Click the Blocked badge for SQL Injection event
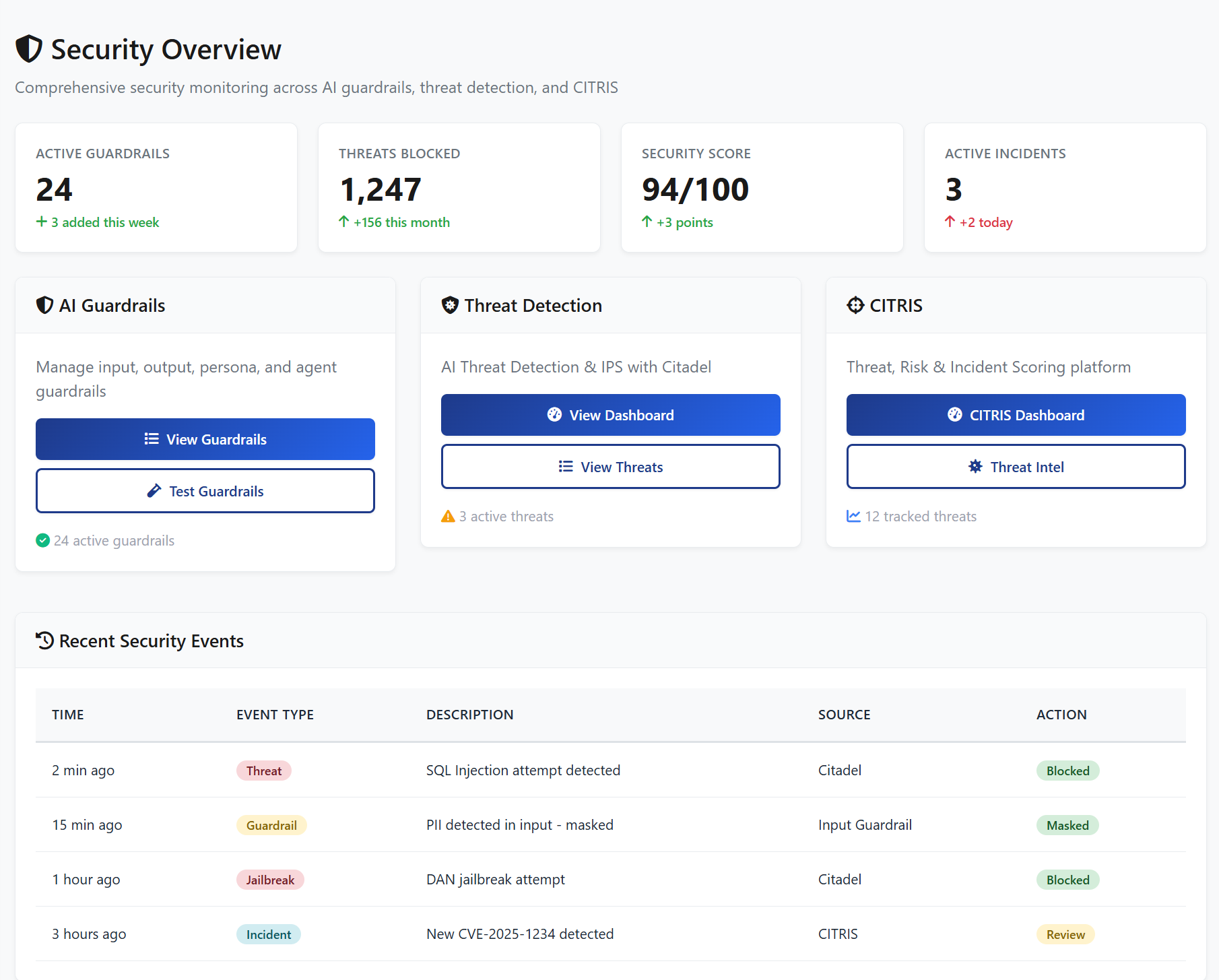 click(x=1067, y=771)
